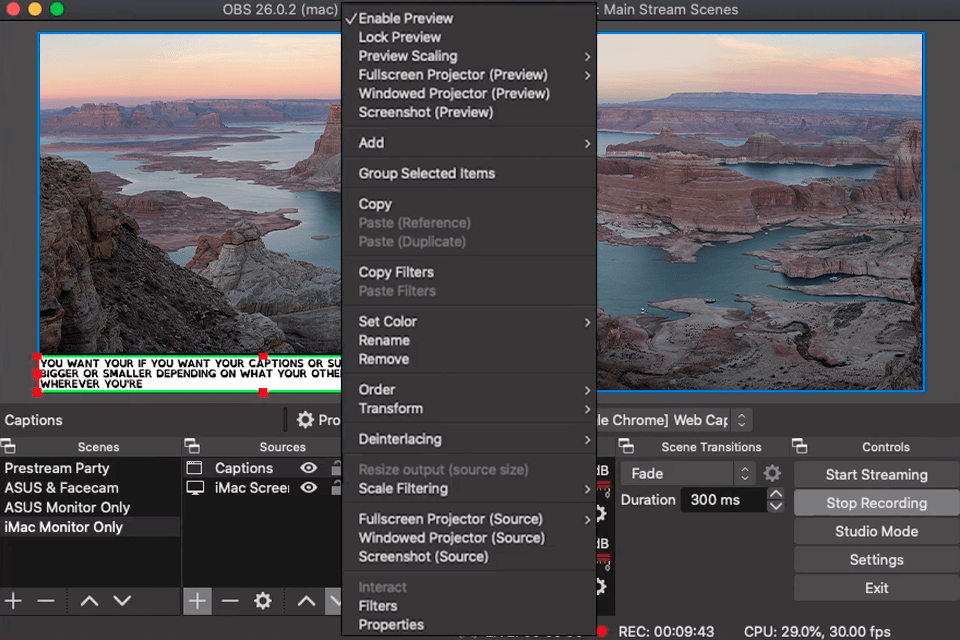960x640 pixels.
Task: Click Stop Recording button
Action: tap(877, 503)
